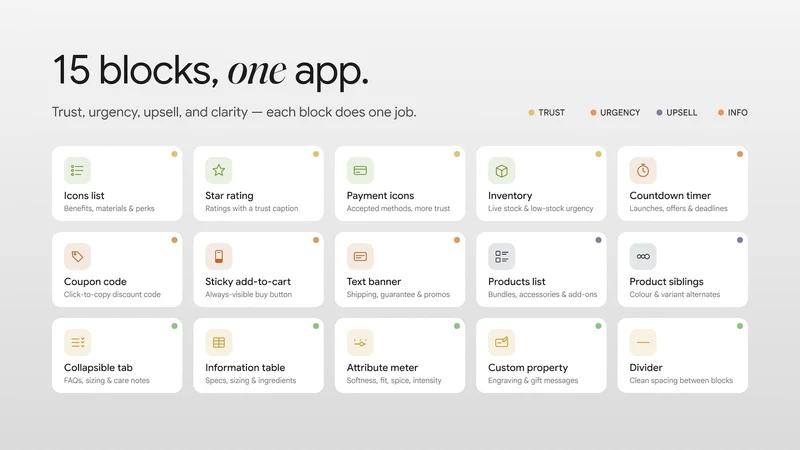The height and width of the screenshot is (450, 800).
Task: Click the orange dot beside URGENCY legend
Action: [x=593, y=112]
